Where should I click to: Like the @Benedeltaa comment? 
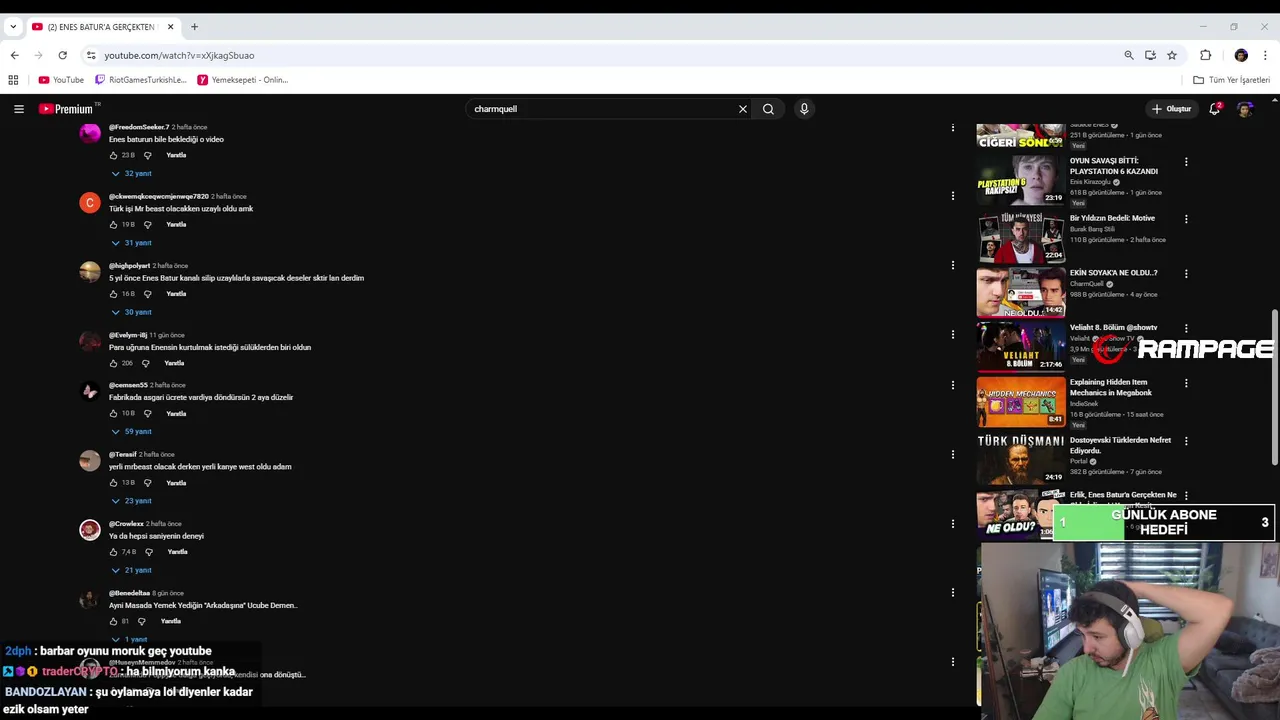click(113, 621)
